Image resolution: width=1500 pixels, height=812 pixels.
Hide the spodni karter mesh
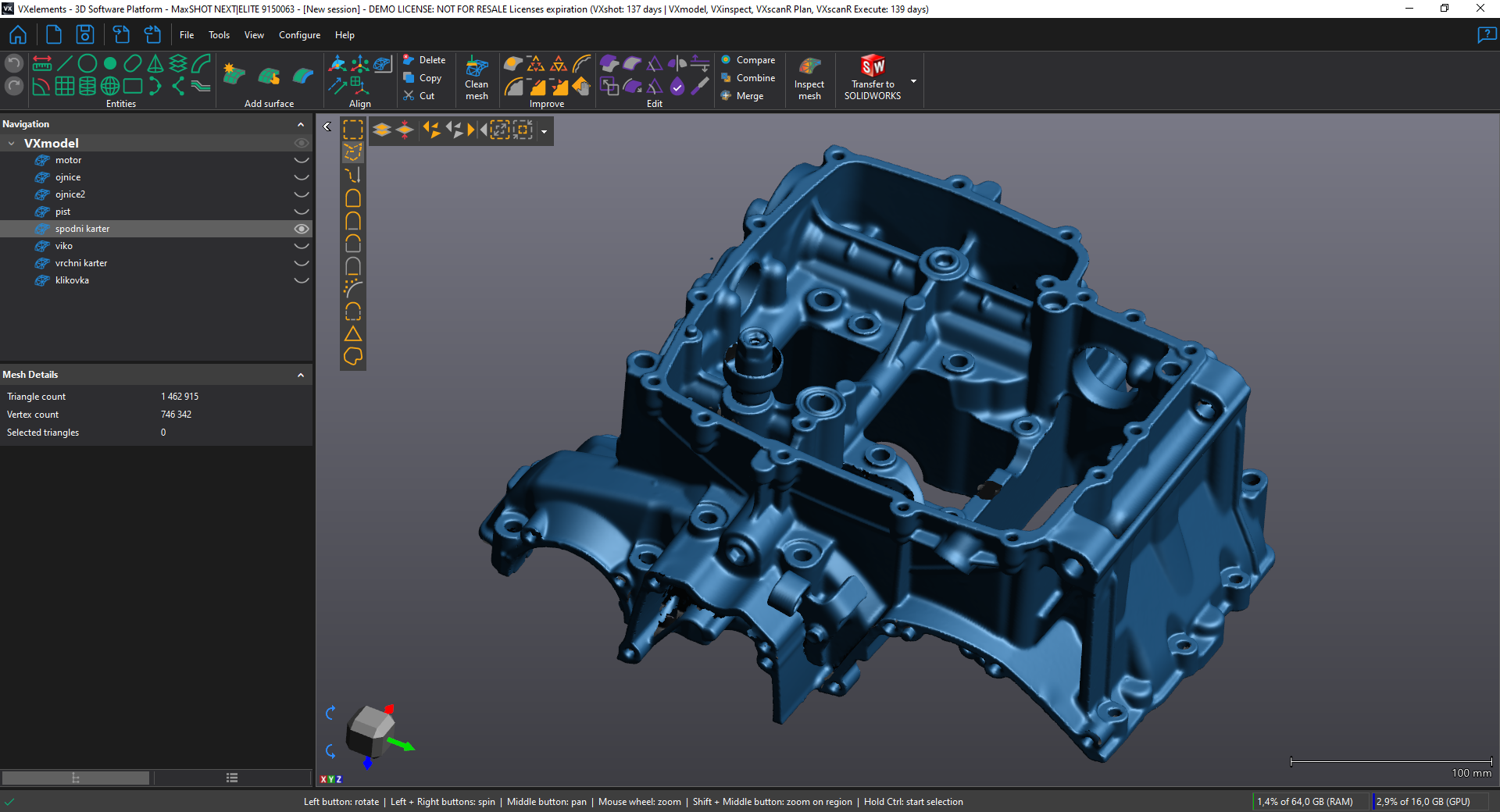pyautogui.click(x=301, y=229)
